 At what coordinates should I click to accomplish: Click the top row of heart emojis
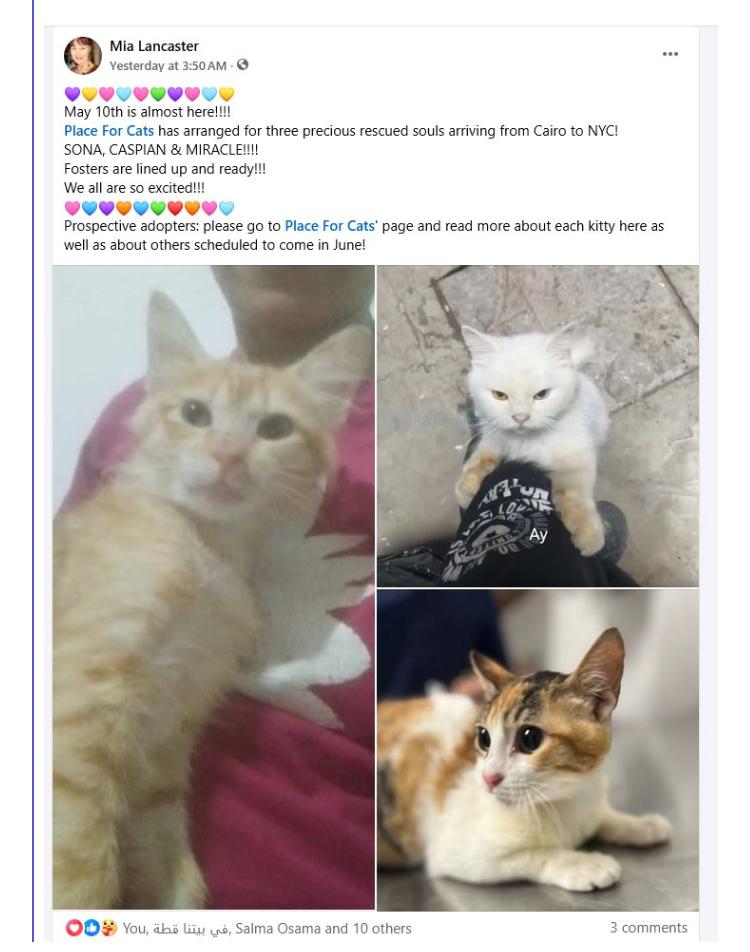[149, 94]
